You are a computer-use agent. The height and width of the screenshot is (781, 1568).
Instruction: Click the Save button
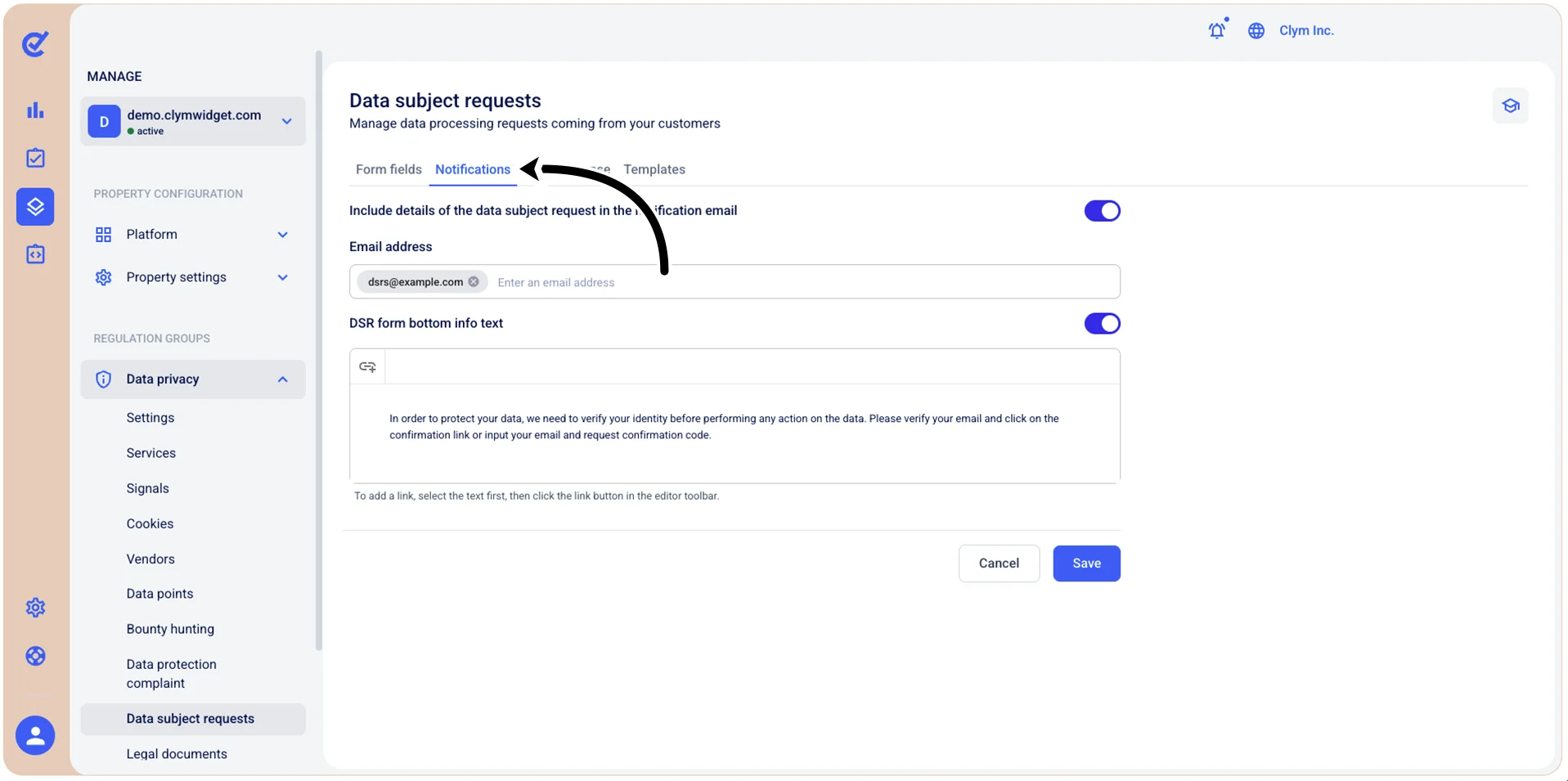pos(1086,563)
